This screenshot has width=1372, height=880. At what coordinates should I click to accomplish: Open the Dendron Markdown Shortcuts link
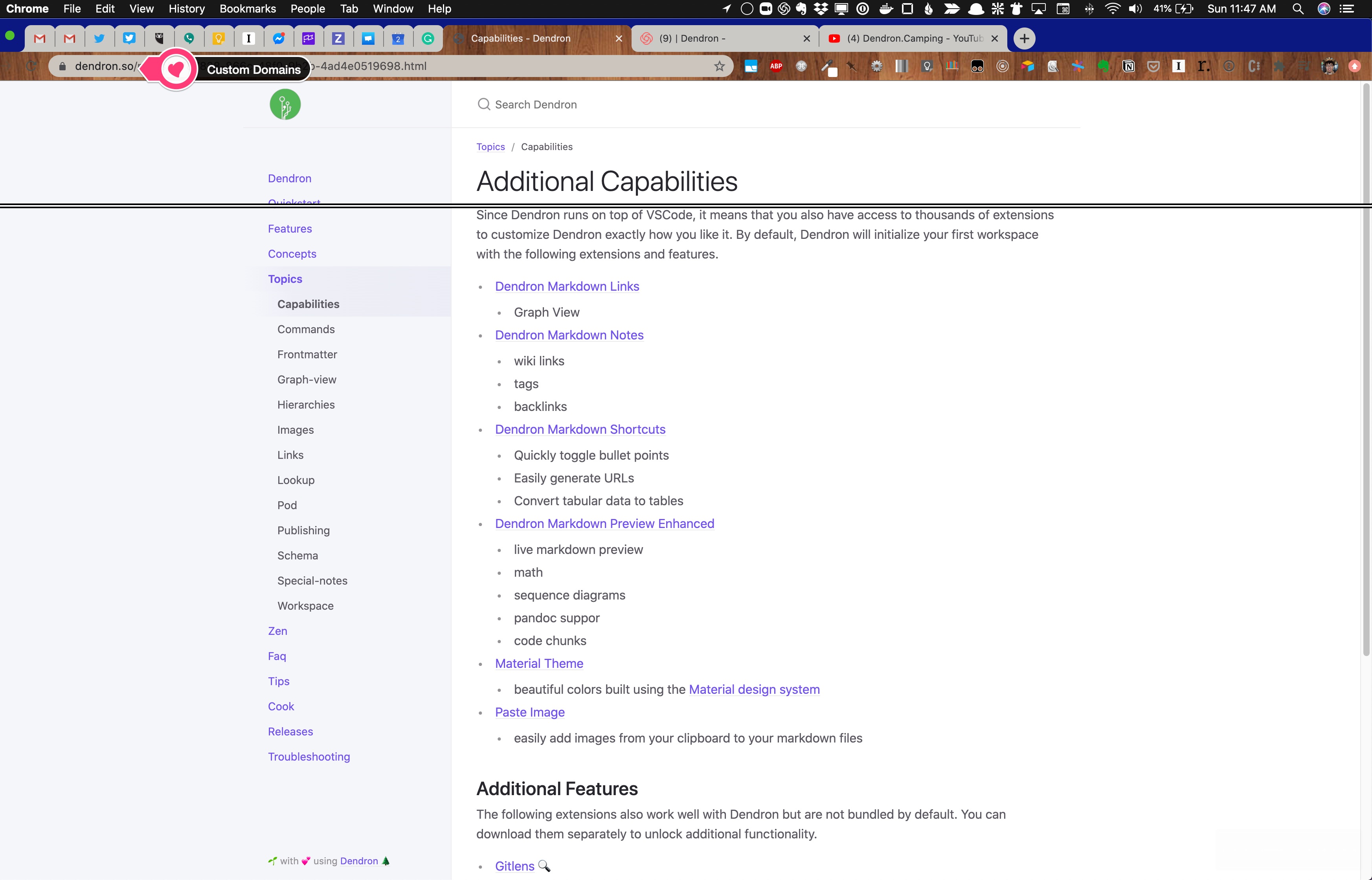pyautogui.click(x=580, y=430)
